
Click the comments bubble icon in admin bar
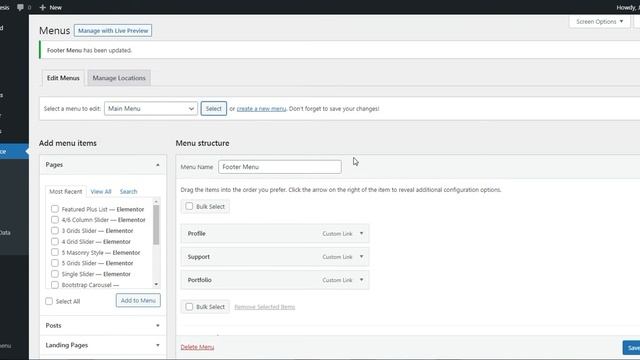(x=20, y=7)
